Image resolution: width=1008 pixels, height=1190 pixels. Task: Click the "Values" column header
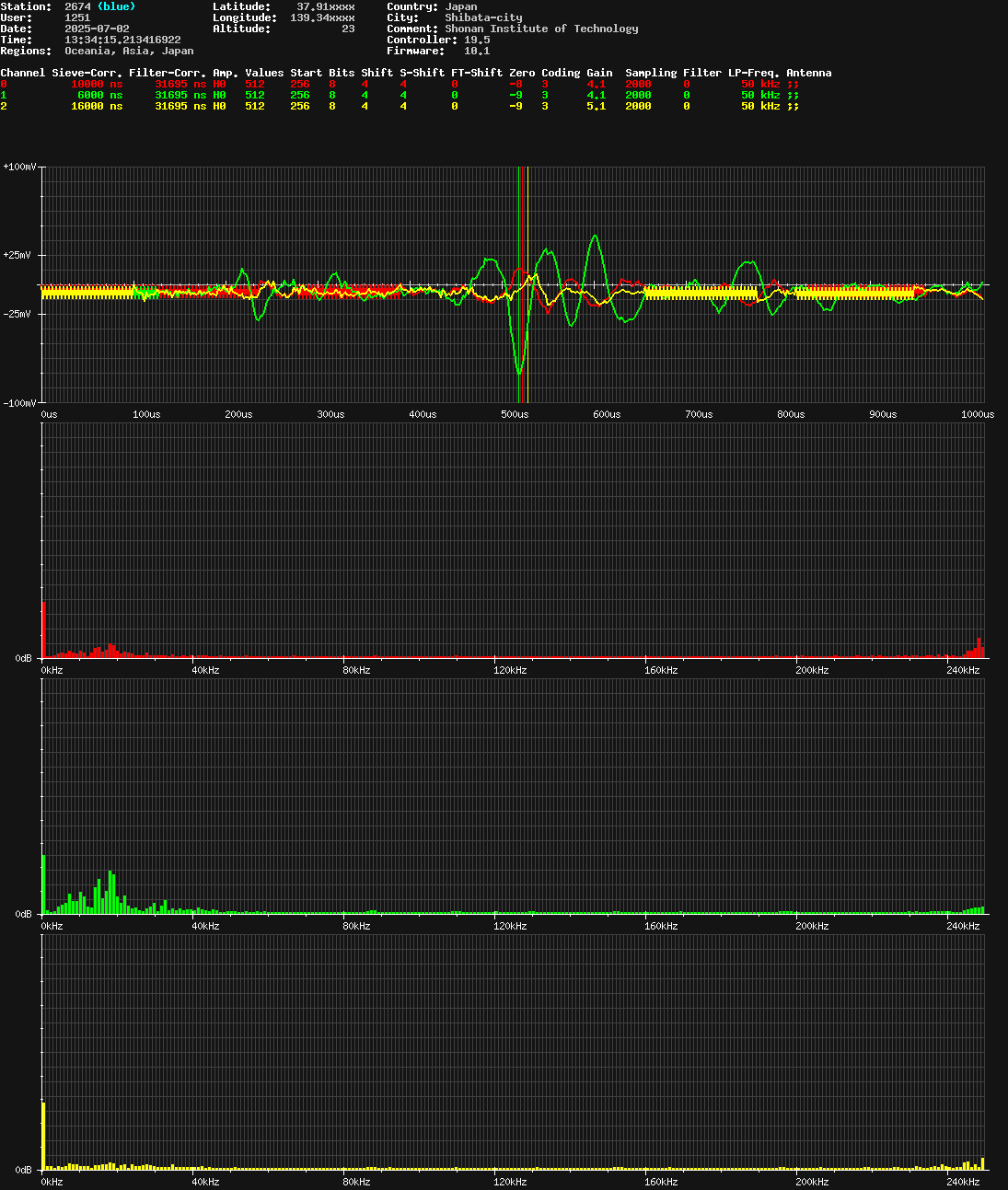[x=264, y=73]
